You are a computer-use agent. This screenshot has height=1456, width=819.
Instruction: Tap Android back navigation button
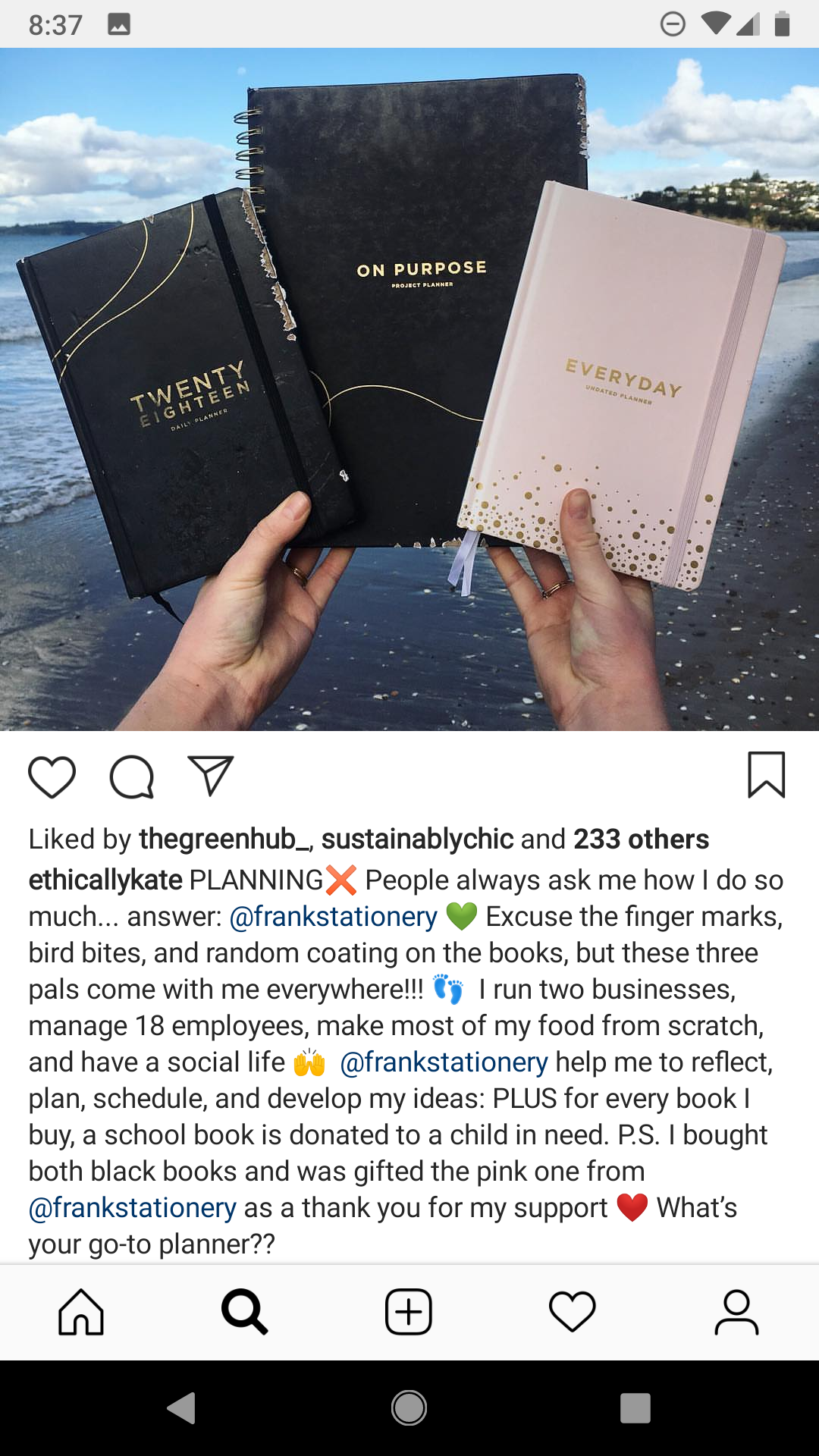pyautogui.click(x=182, y=1408)
